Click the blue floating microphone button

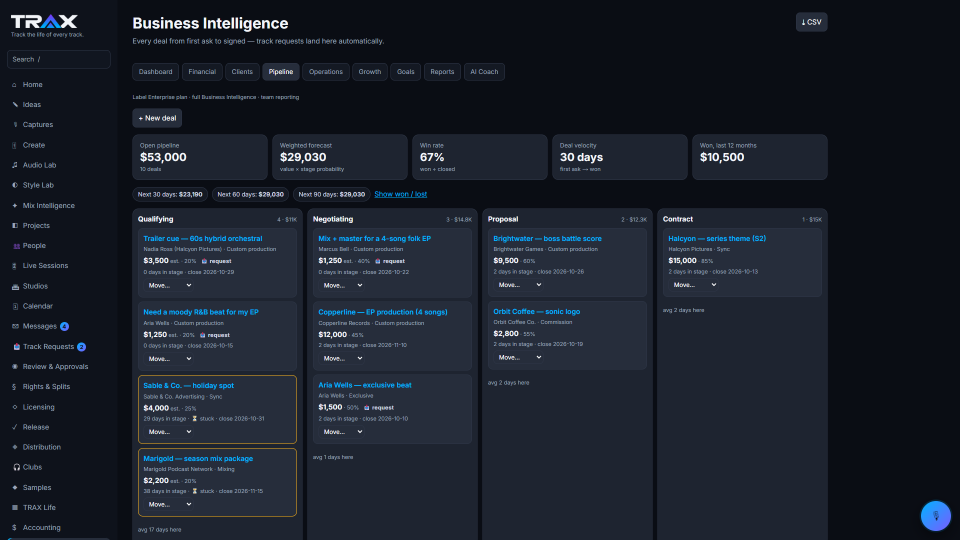[x=936, y=516]
